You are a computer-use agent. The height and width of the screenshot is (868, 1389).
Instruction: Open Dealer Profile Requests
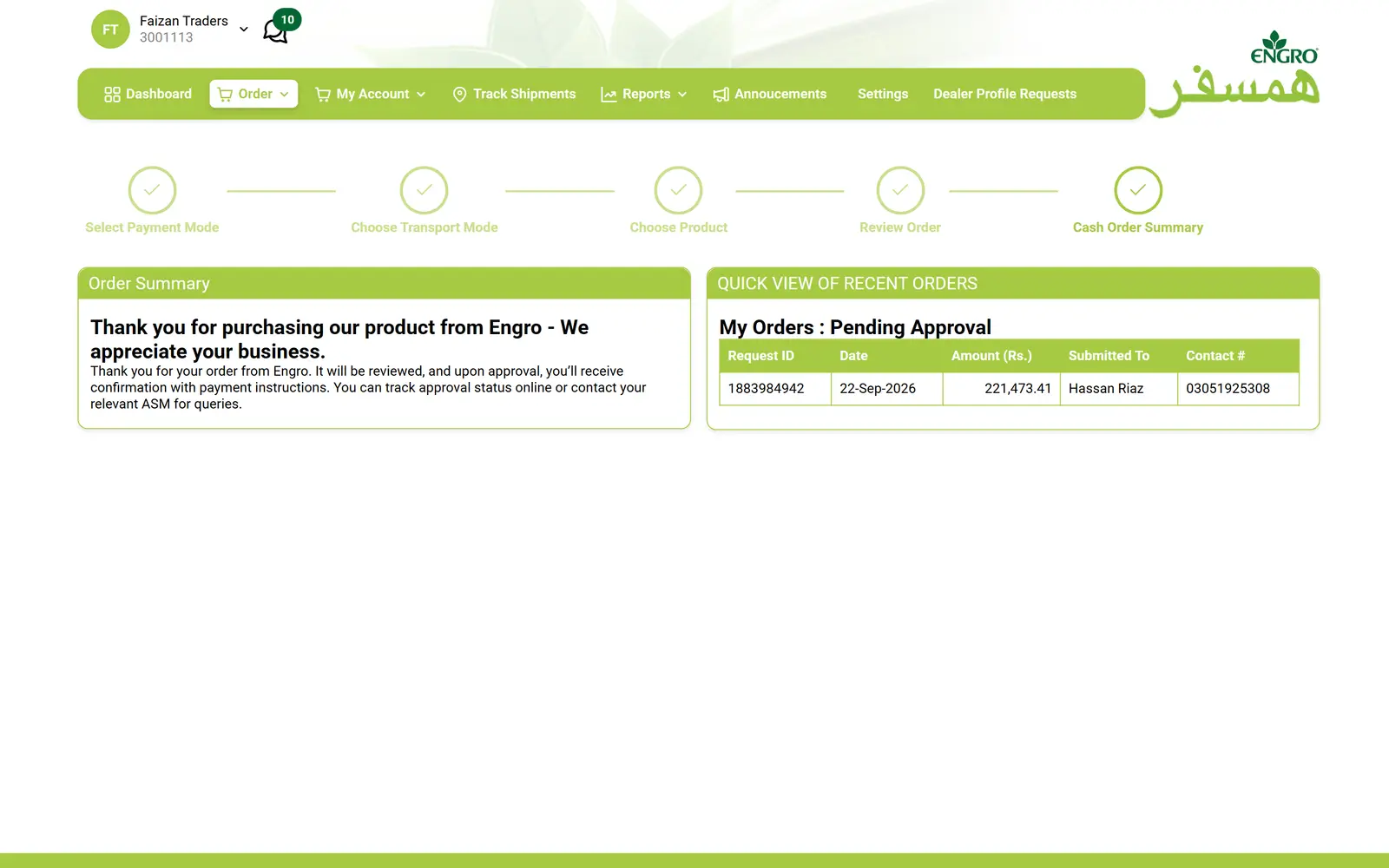coord(1004,94)
